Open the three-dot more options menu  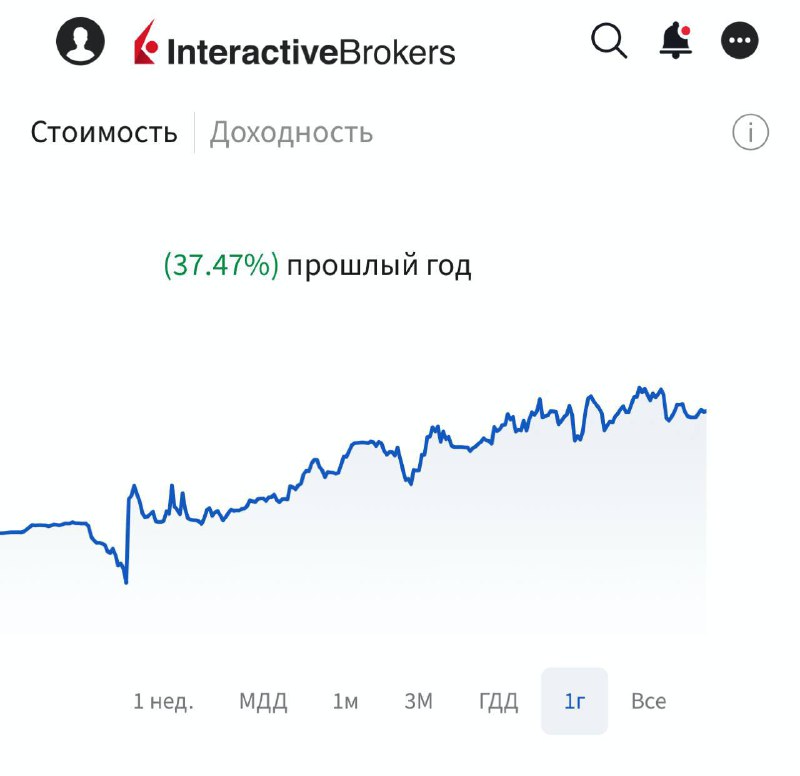pyautogui.click(x=739, y=40)
